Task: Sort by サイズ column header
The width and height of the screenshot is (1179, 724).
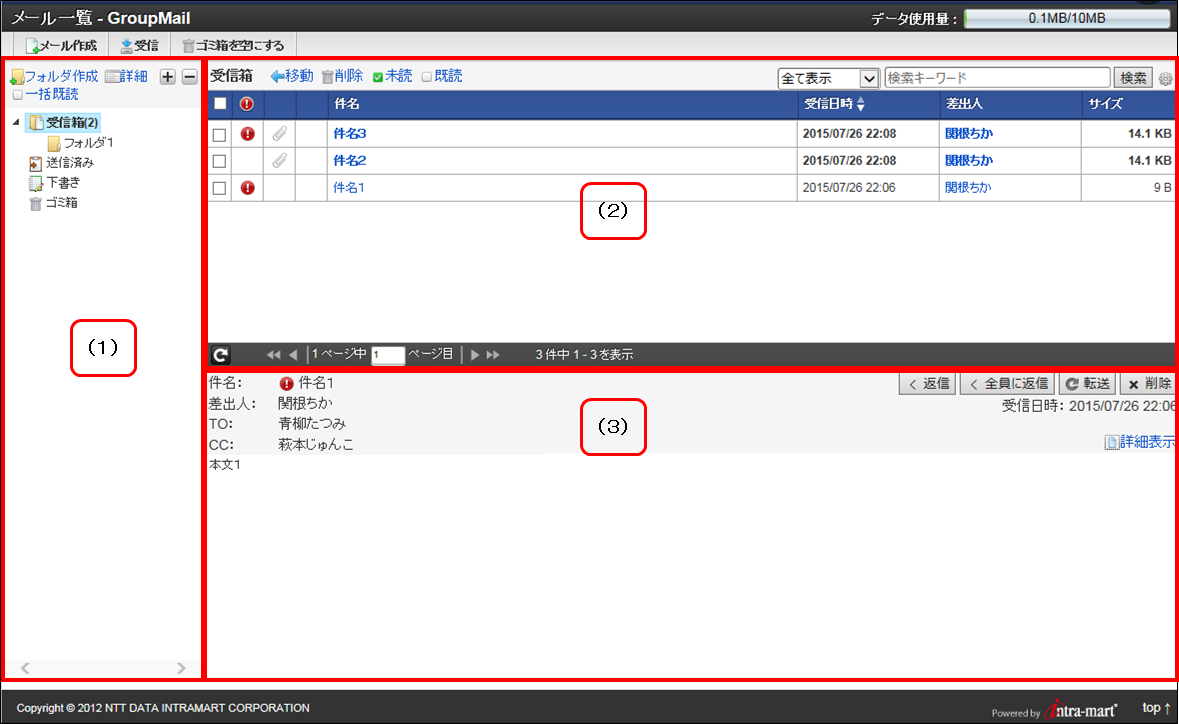Action: (x=1105, y=104)
